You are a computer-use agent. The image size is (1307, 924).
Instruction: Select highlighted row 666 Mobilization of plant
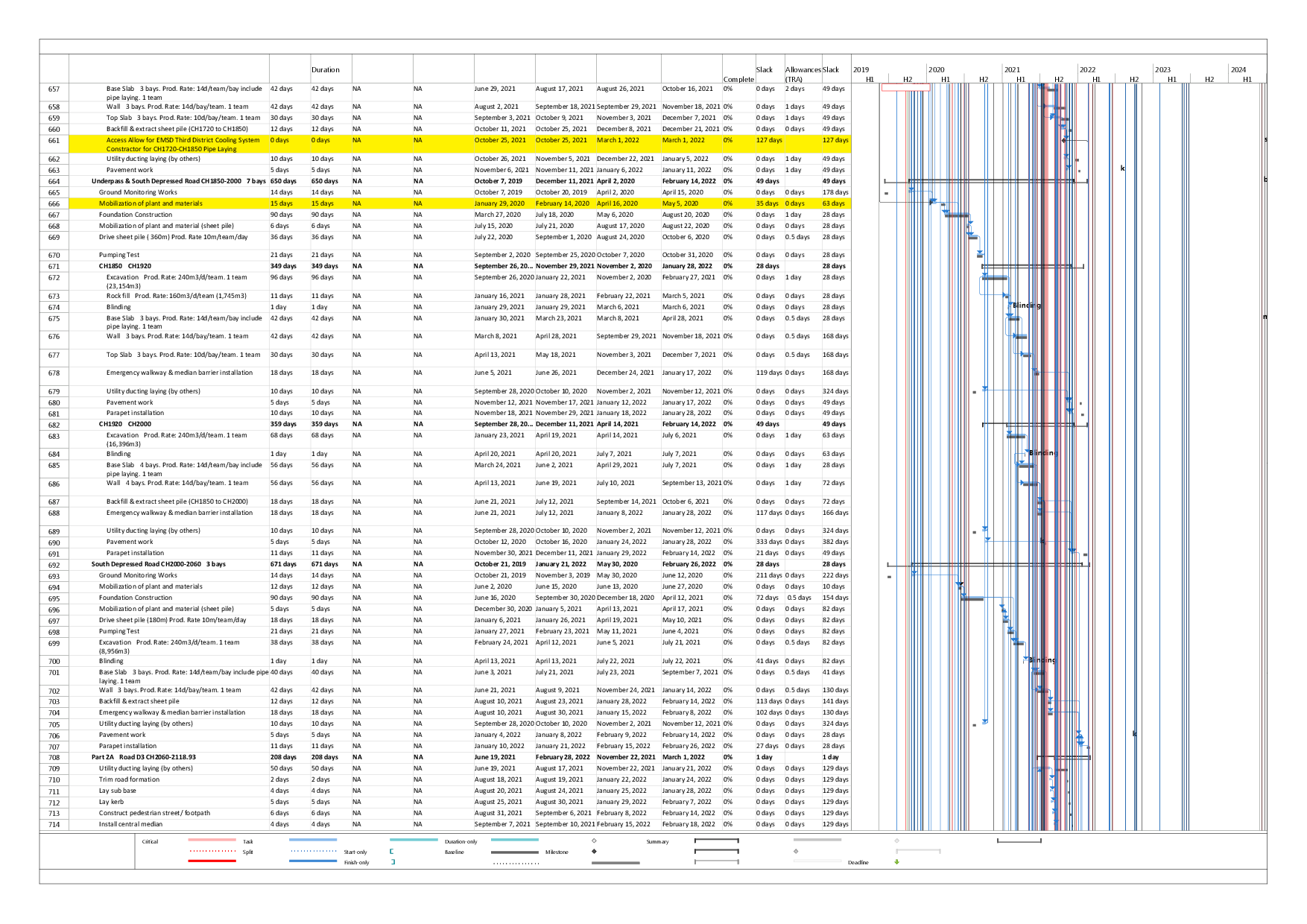(151, 203)
